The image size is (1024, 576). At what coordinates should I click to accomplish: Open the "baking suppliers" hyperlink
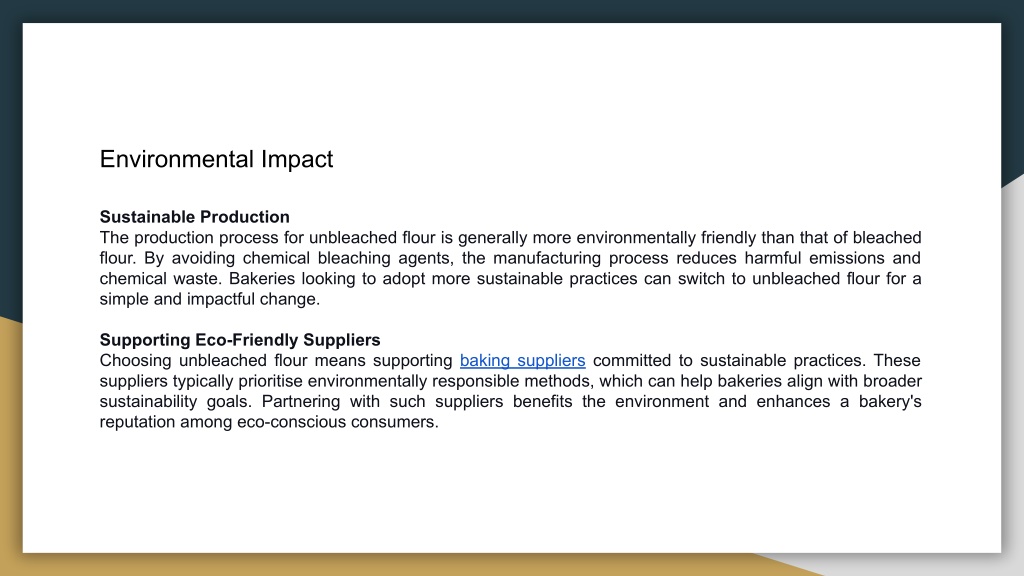pos(522,360)
